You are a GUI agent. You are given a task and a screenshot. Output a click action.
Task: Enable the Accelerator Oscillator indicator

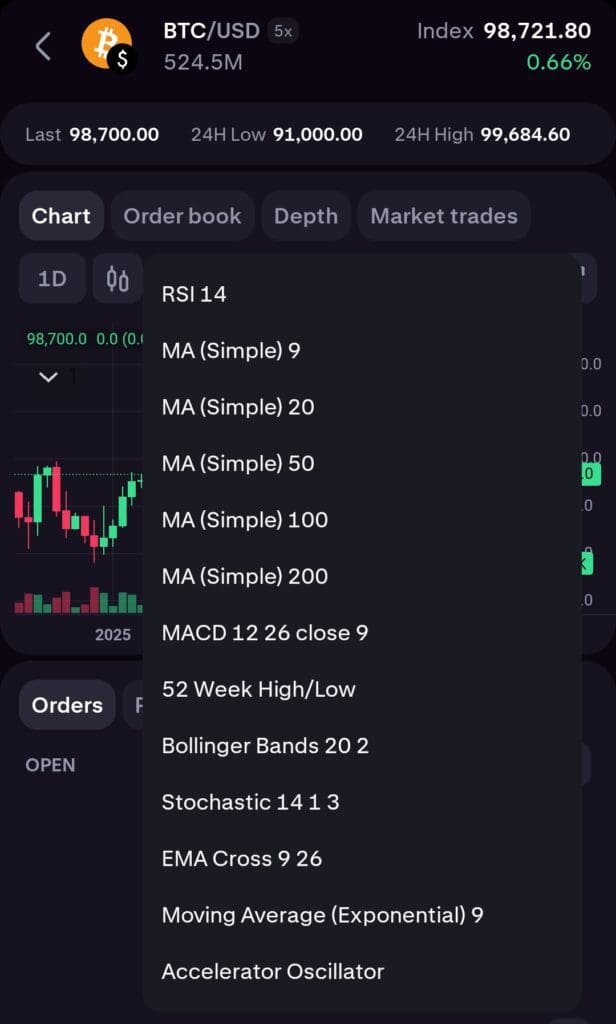point(272,971)
